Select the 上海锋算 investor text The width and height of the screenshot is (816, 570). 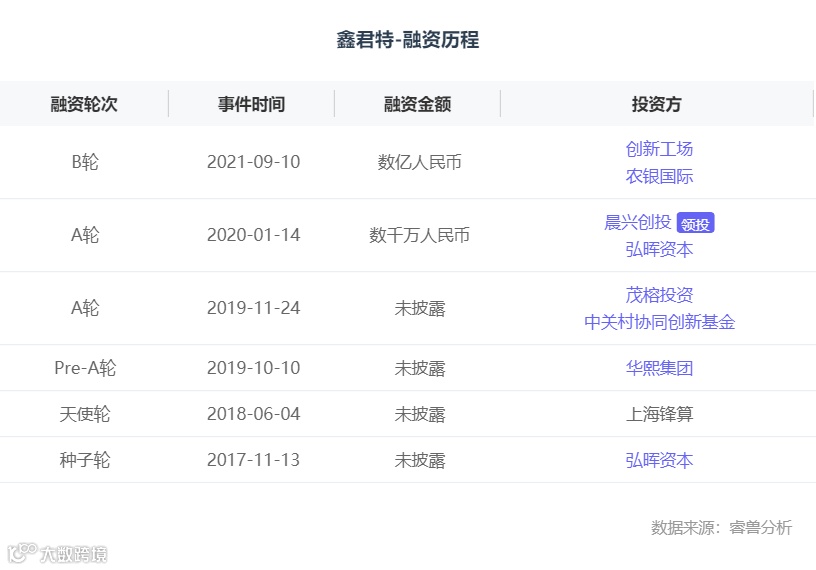click(x=659, y=414)
